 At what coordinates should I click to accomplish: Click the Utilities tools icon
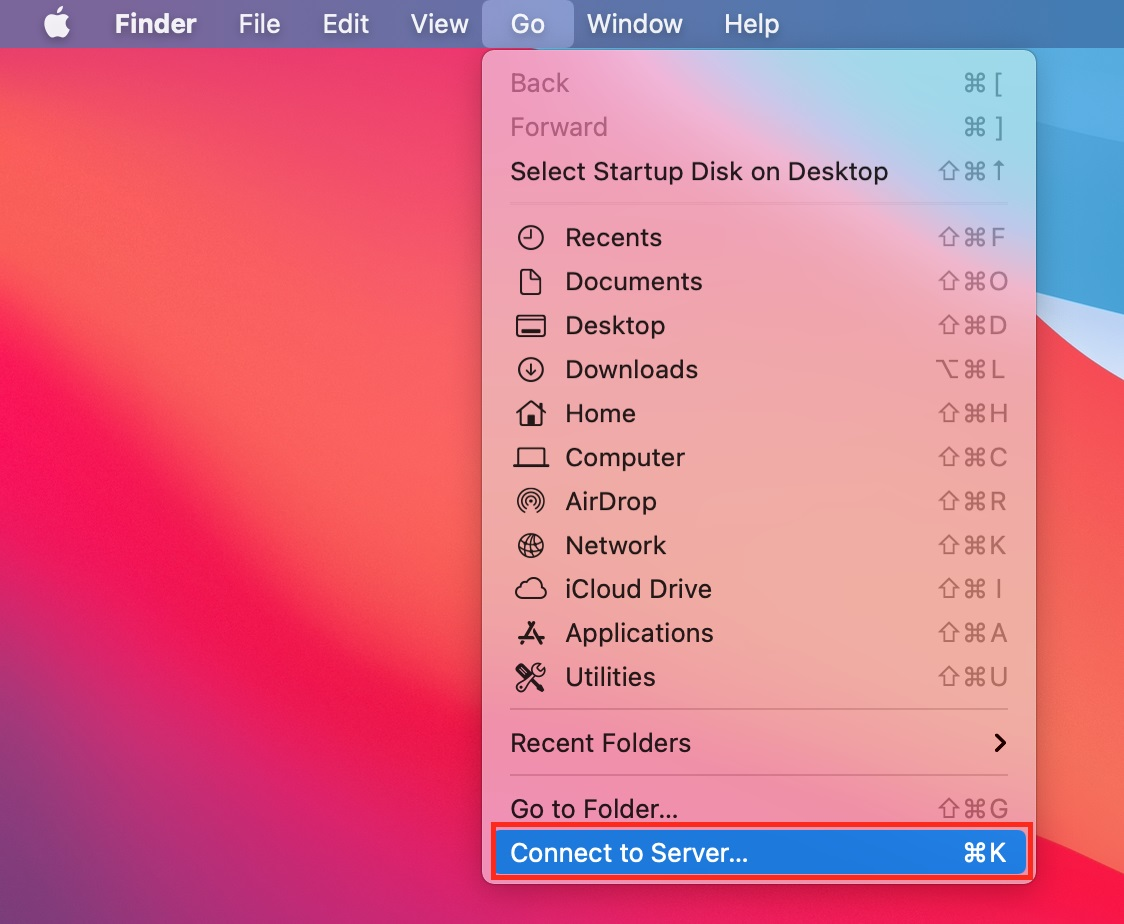[x=530, y=678]
